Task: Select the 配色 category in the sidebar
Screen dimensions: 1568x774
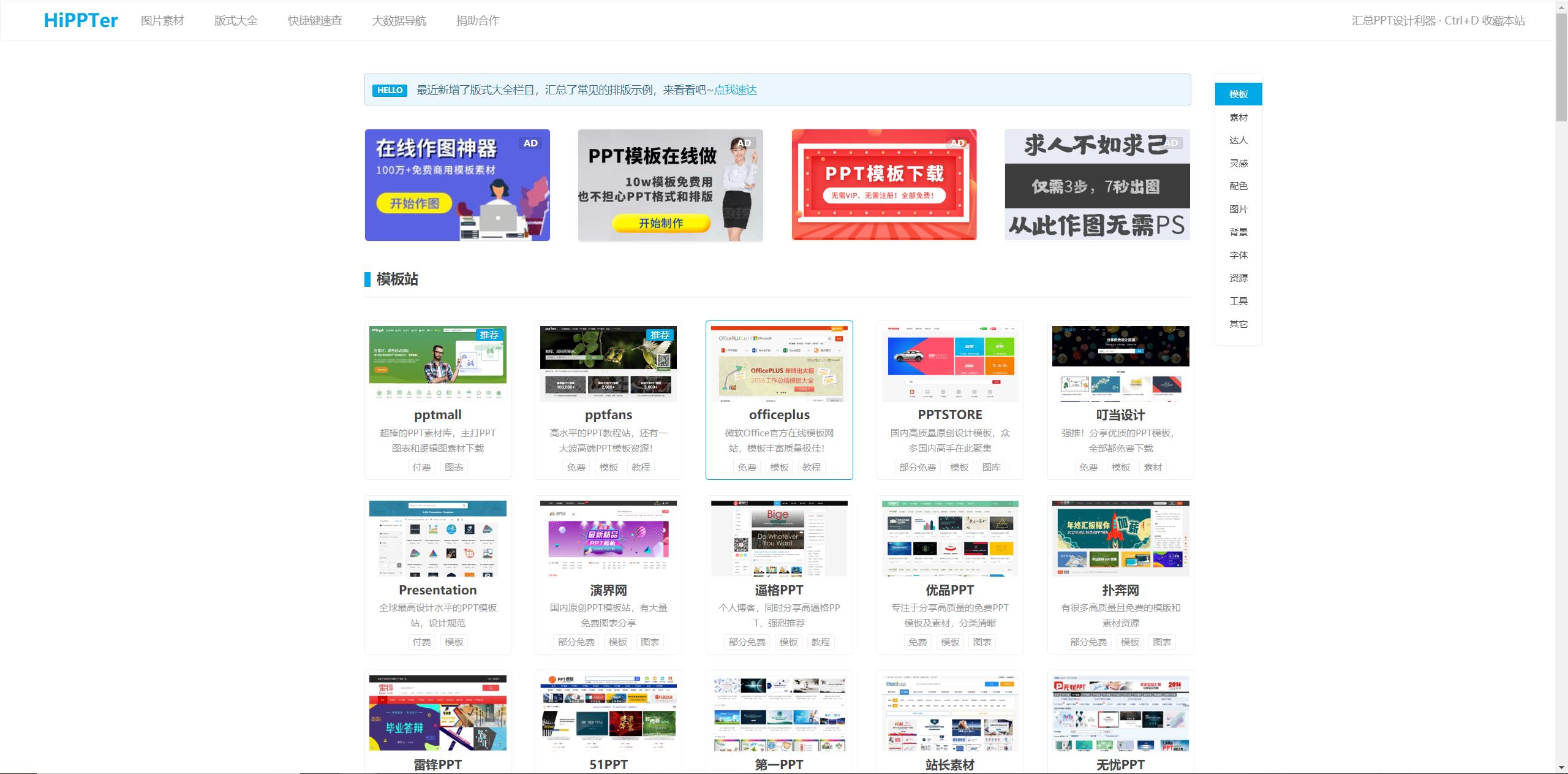Action: (1237, 186)
